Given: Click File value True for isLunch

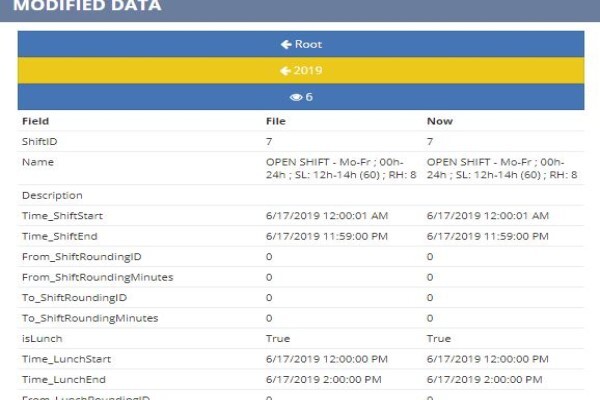Looking at the screenshot, I should [278, 339].
